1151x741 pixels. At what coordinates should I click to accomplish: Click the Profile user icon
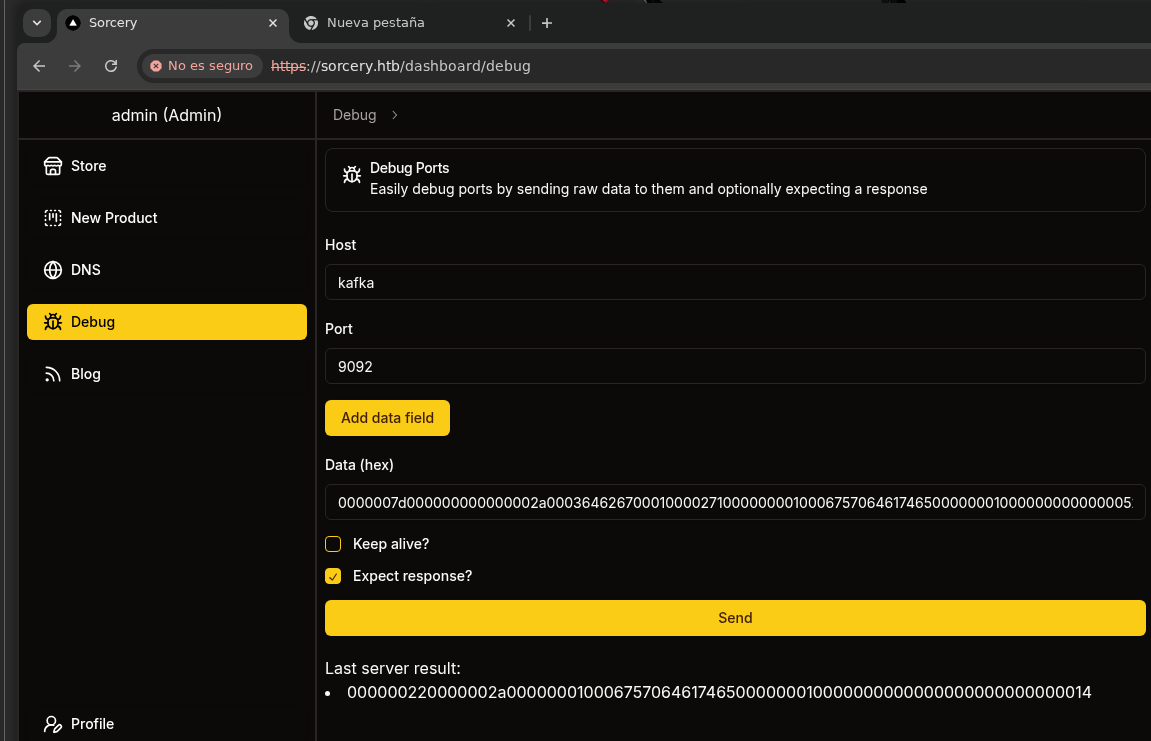coord(53,724)
